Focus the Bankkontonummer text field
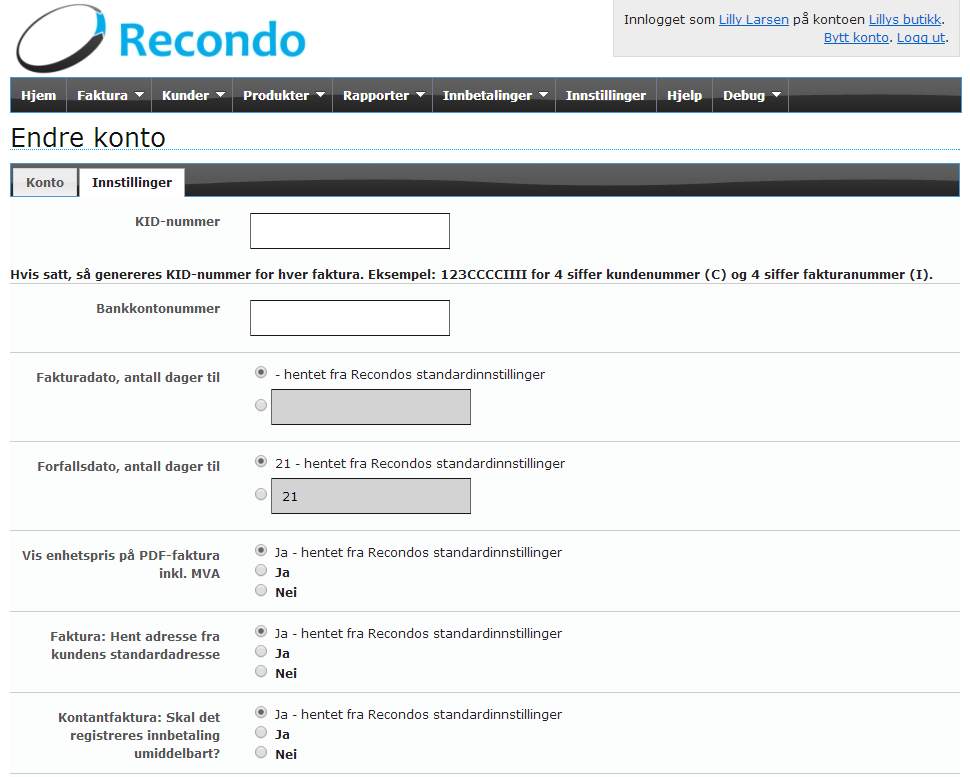The image size is (970, 777). click(x=349, y=318)
